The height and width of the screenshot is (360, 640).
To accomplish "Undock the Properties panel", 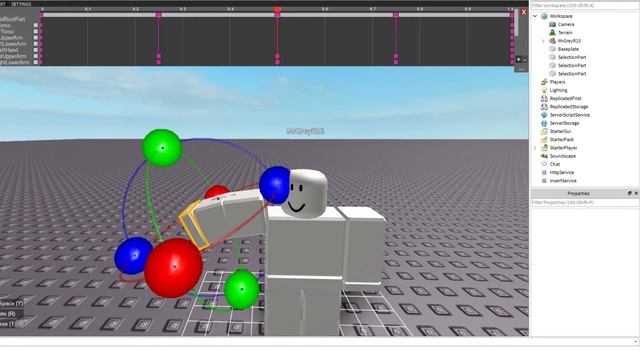I will 629,193.
